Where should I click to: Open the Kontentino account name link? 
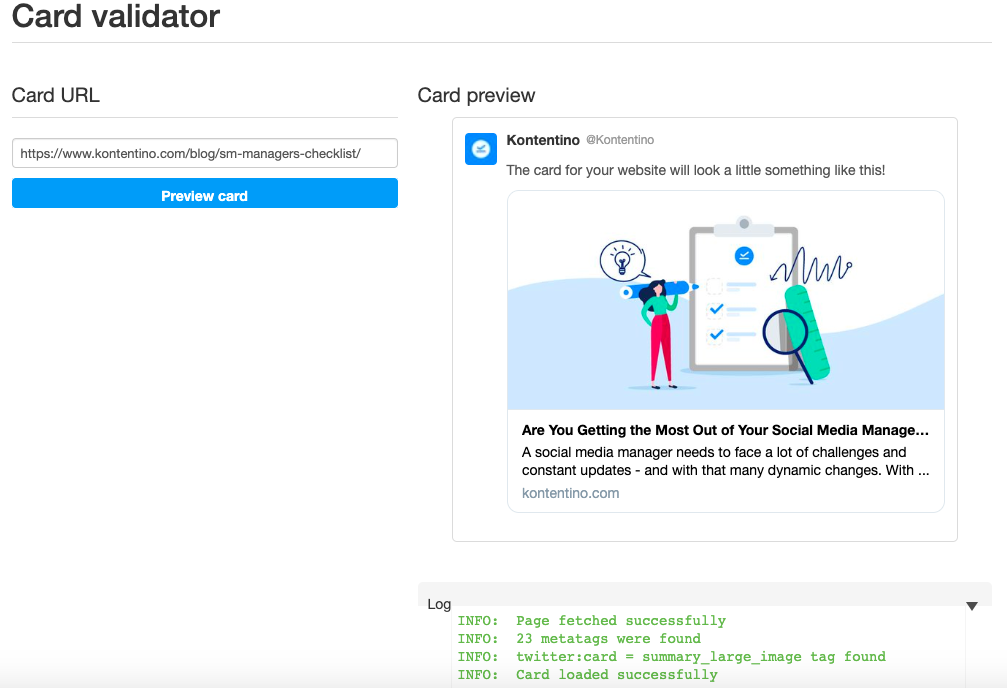(543, 140)
